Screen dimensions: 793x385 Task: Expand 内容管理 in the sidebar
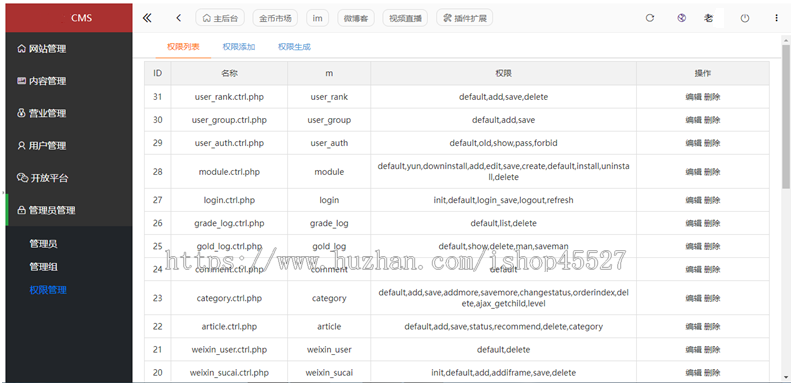click(x=69, y=81)
